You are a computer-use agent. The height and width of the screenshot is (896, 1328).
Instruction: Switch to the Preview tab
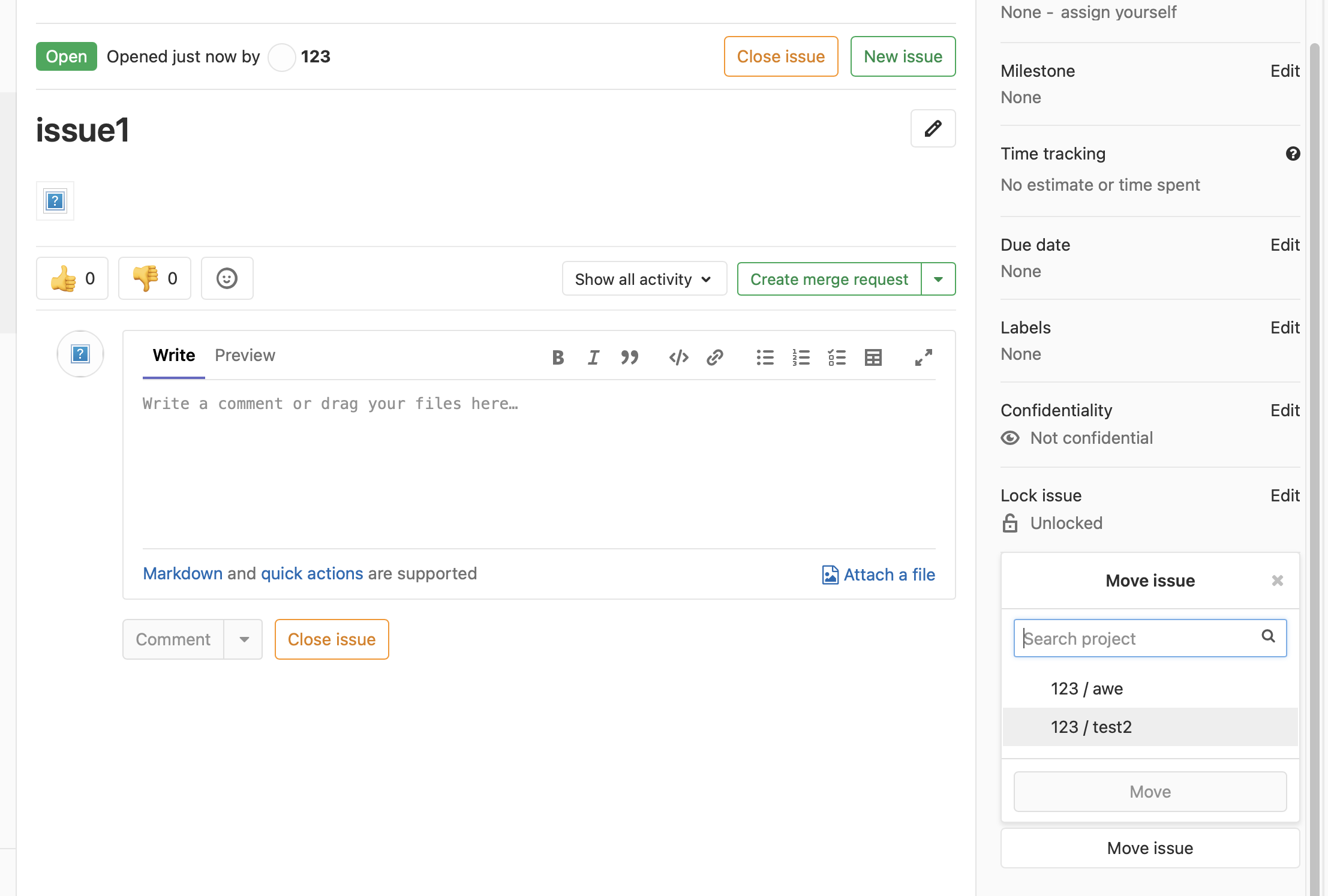point(245,355)
